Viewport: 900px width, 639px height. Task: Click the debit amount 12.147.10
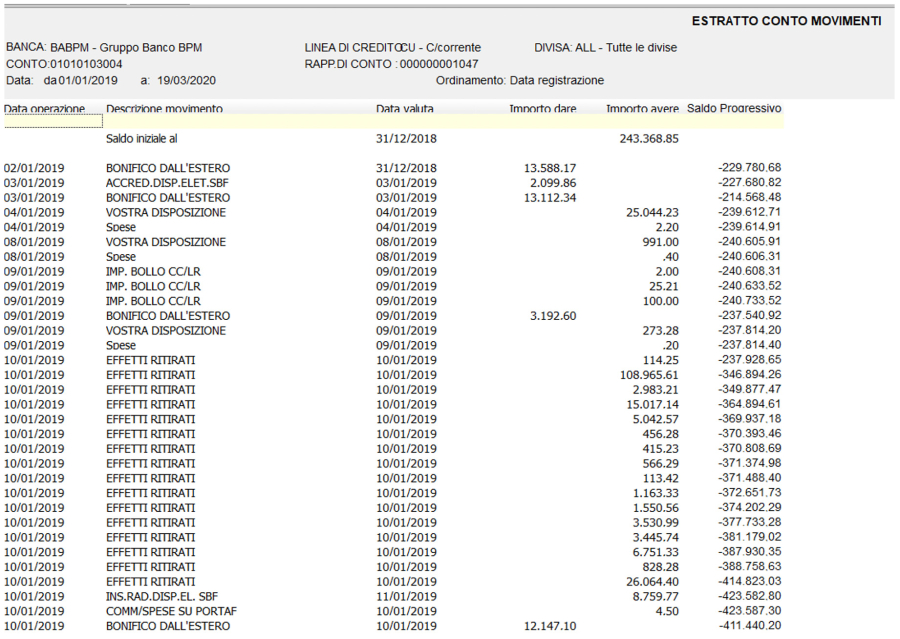pos(550,626)
